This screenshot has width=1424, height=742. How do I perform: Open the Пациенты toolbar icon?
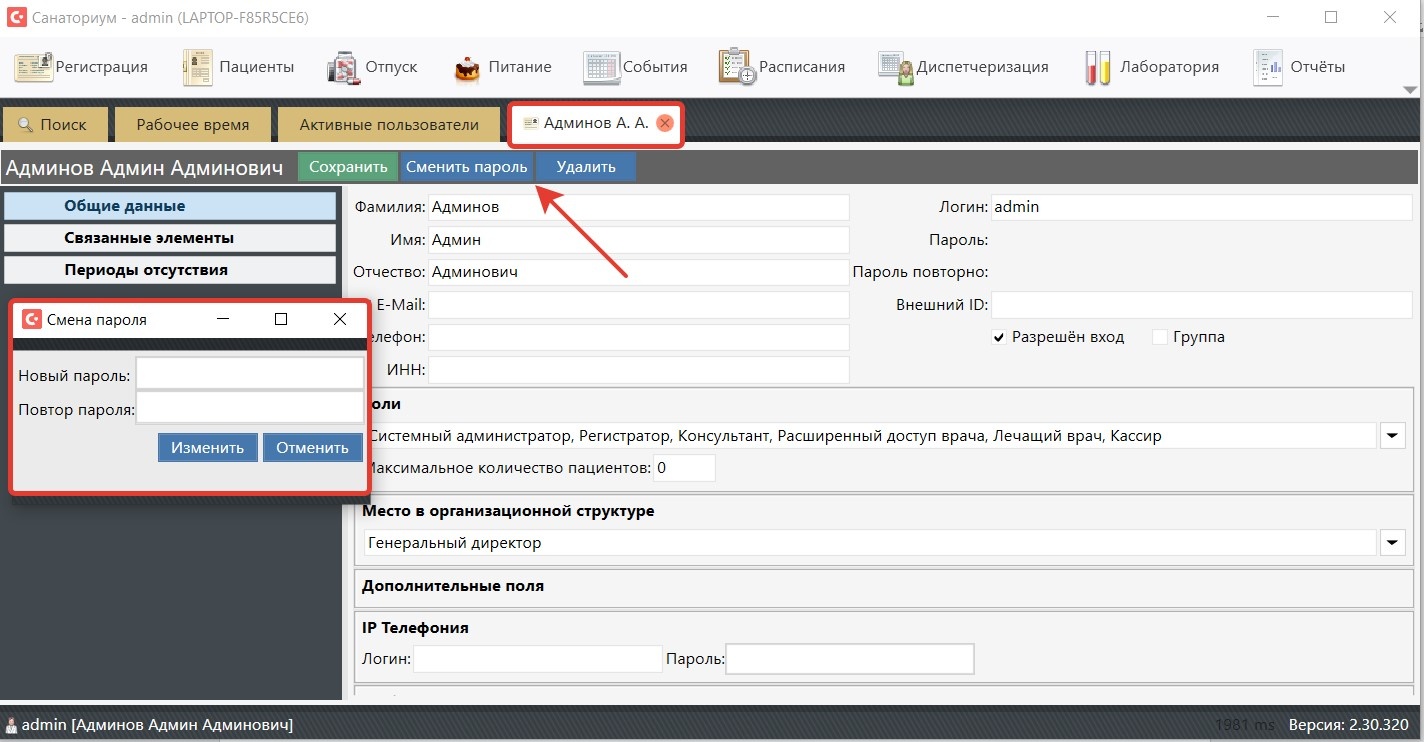(x=198, y=67)
